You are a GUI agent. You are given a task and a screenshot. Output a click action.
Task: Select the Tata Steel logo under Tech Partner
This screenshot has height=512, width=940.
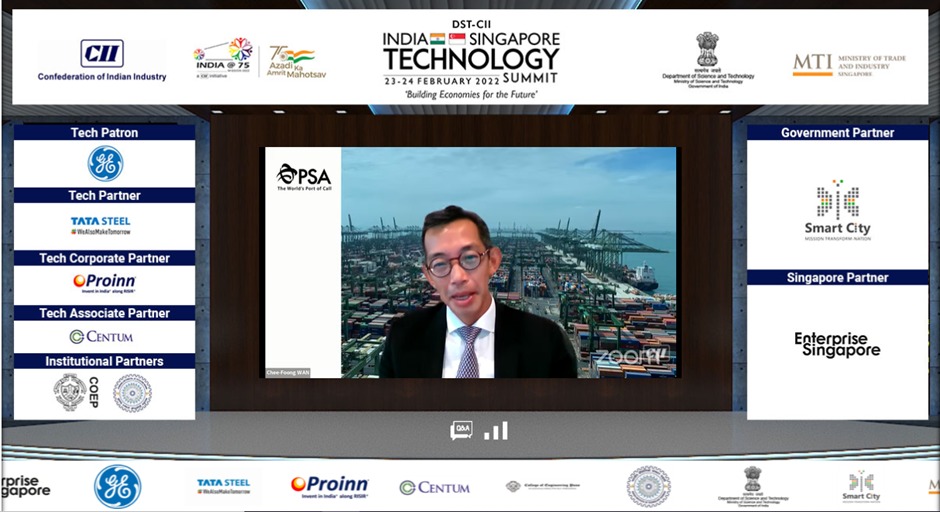tap(101, 225)
